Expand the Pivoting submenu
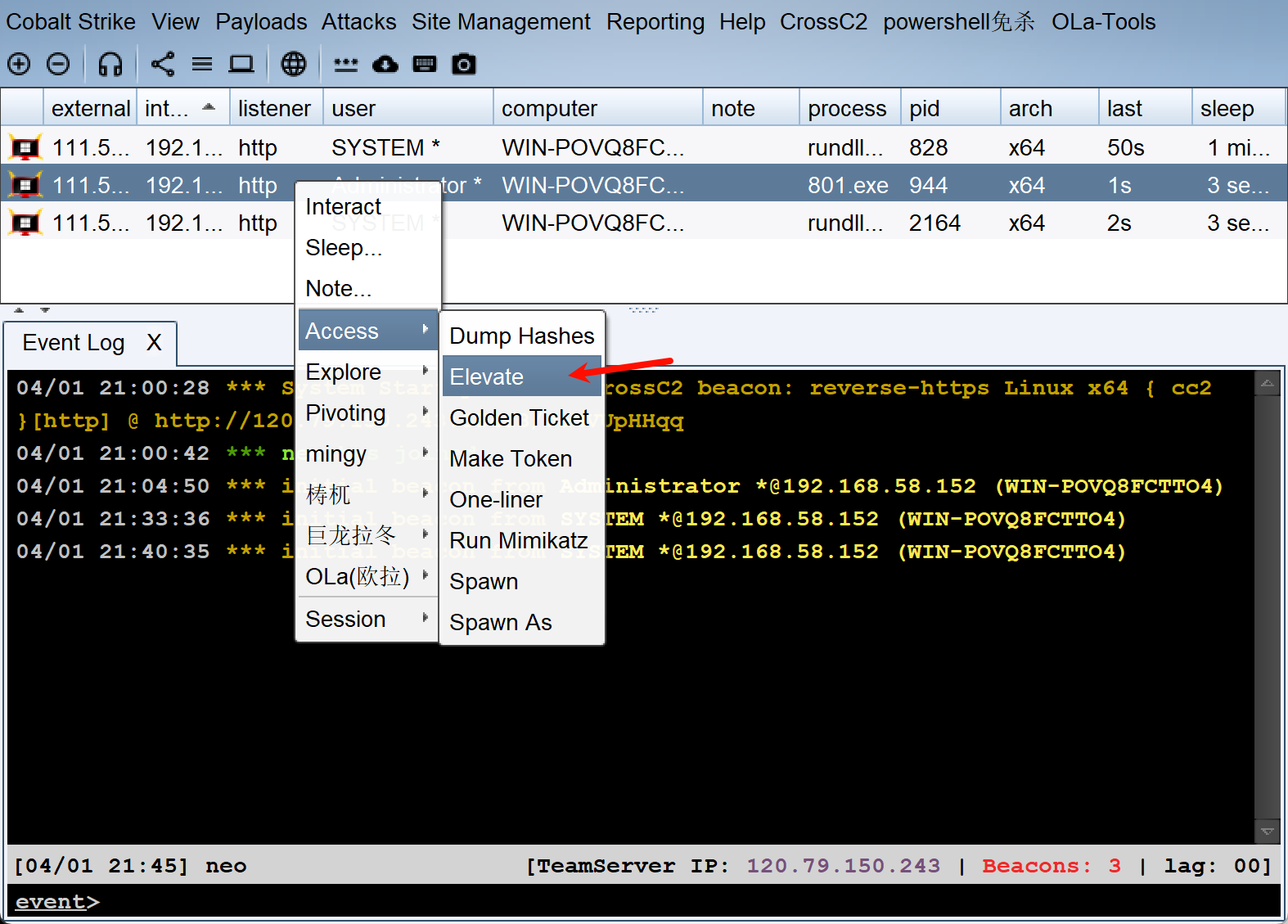This screenshot has height=924, width=1288. pyautogui.click(x=367, y=412)
